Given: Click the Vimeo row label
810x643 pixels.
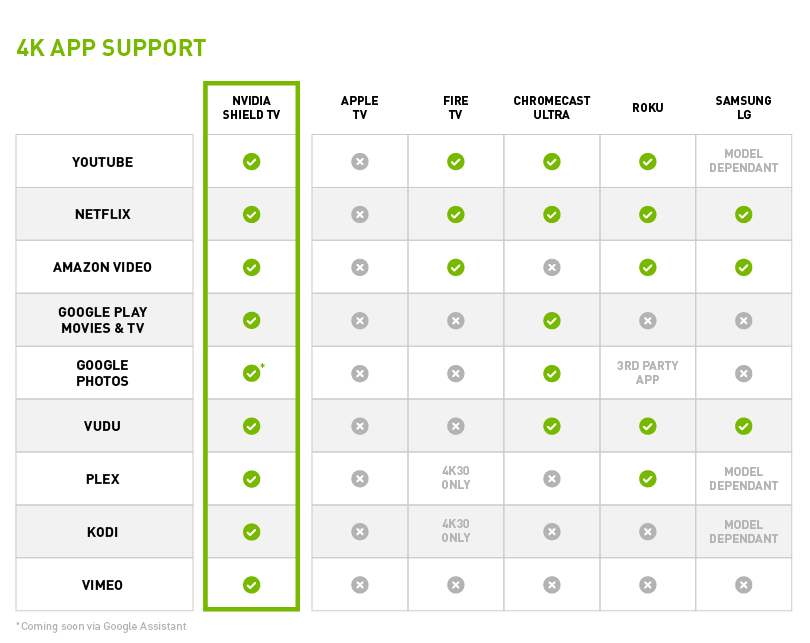Looking at the screenshot, I should pyautogui.click(x=102, y=585).
